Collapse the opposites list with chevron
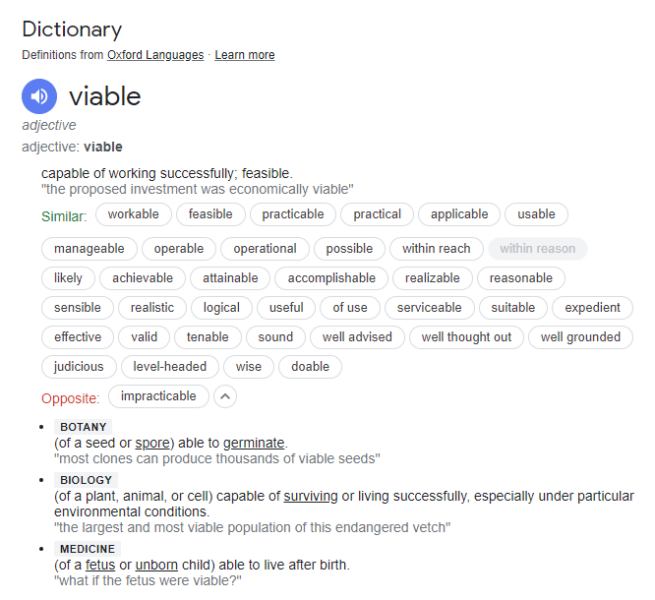 tap(226, 397)
